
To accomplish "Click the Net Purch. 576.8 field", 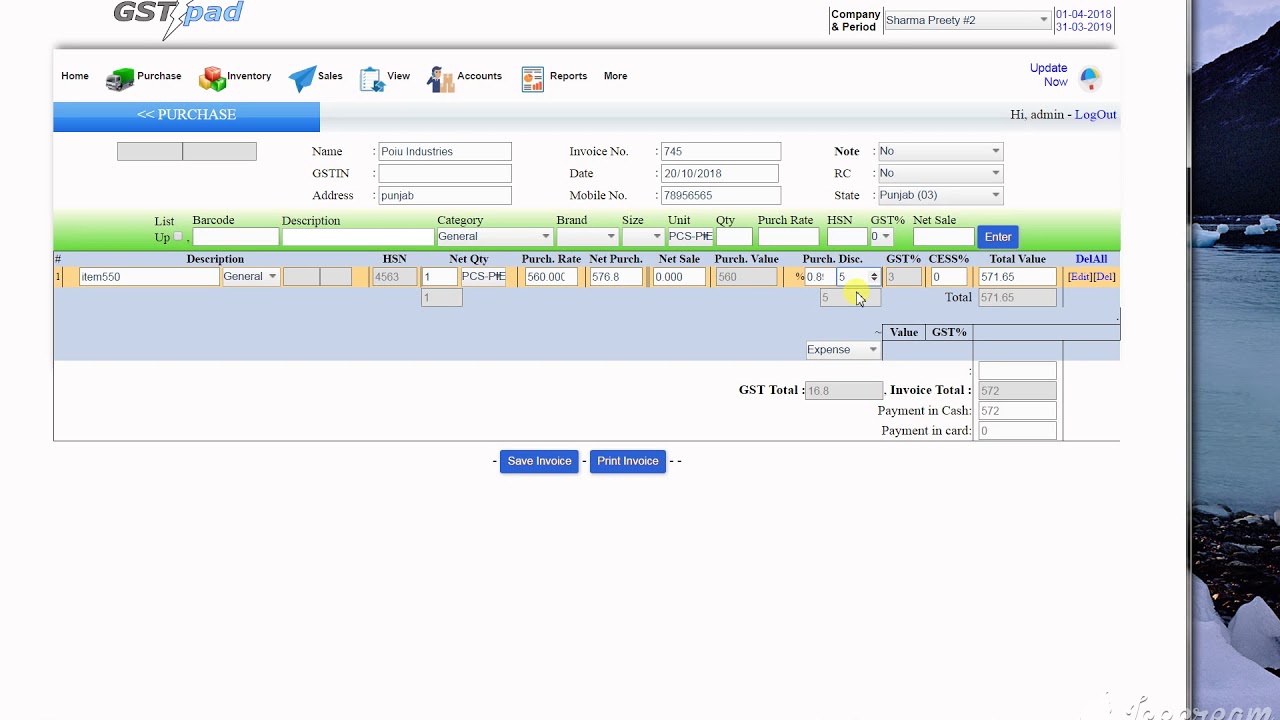I will click(615, 277).
